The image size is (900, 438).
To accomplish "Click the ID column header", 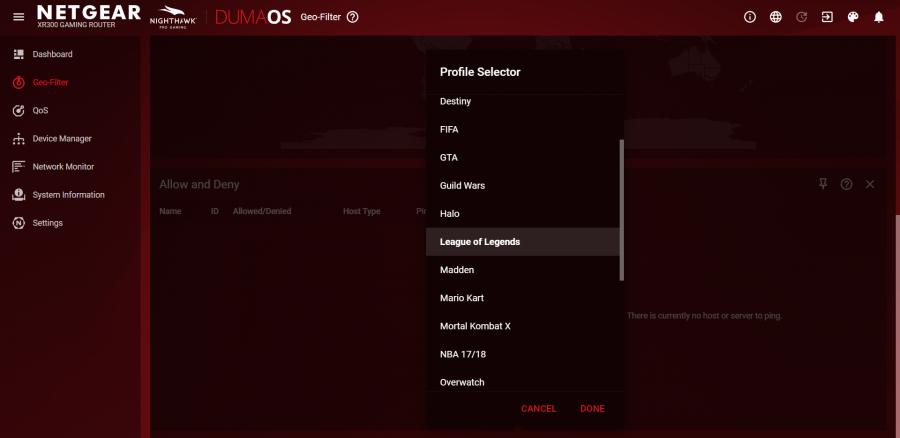I will (x=215, y=211).
